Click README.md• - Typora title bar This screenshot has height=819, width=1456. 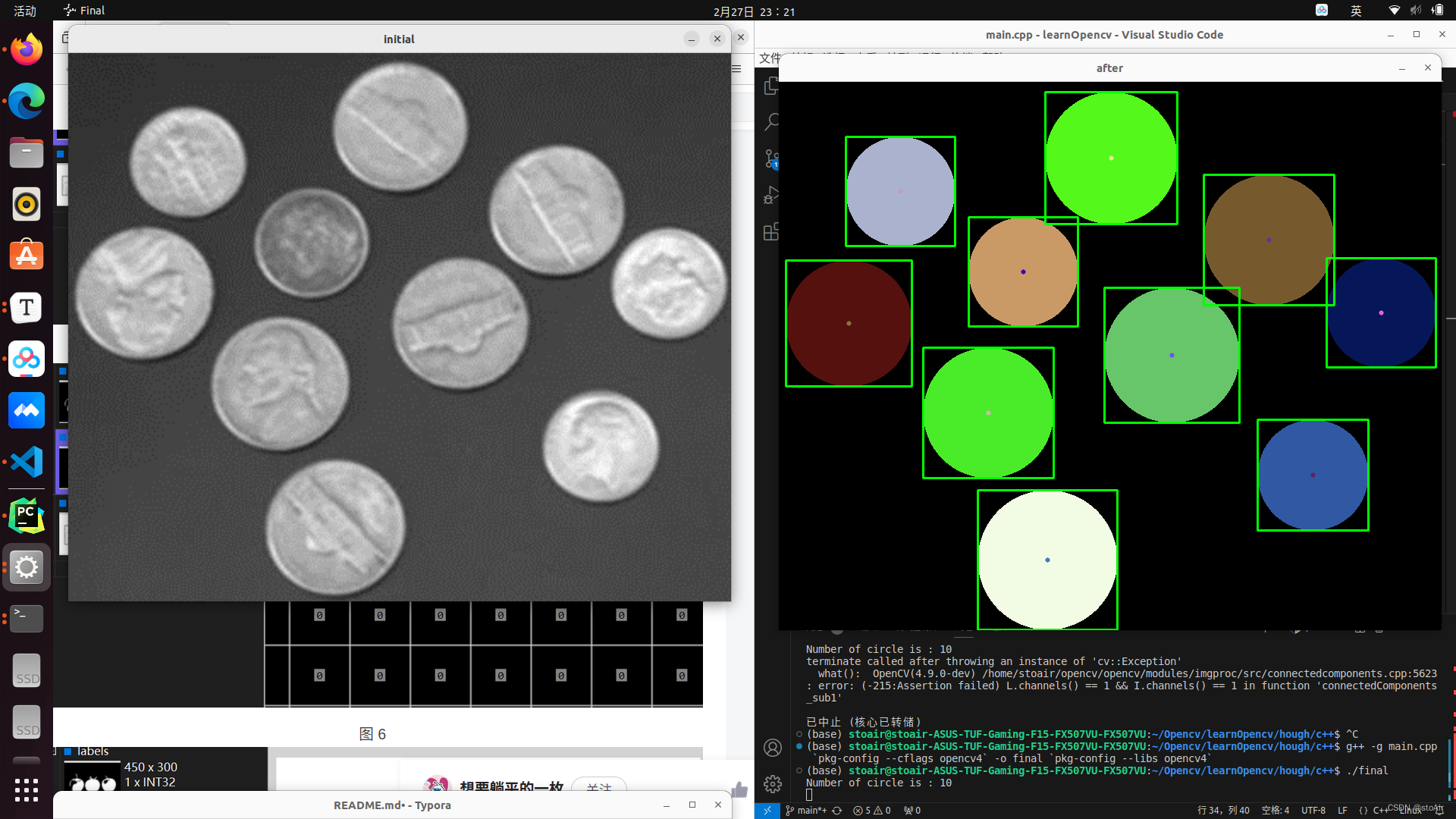pos(392,805)
